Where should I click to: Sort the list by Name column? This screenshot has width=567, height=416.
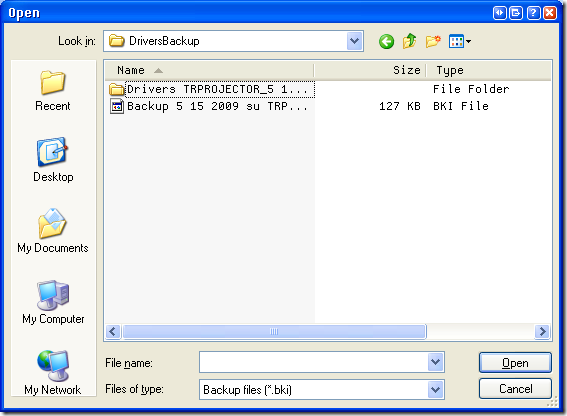coord(209,70)
